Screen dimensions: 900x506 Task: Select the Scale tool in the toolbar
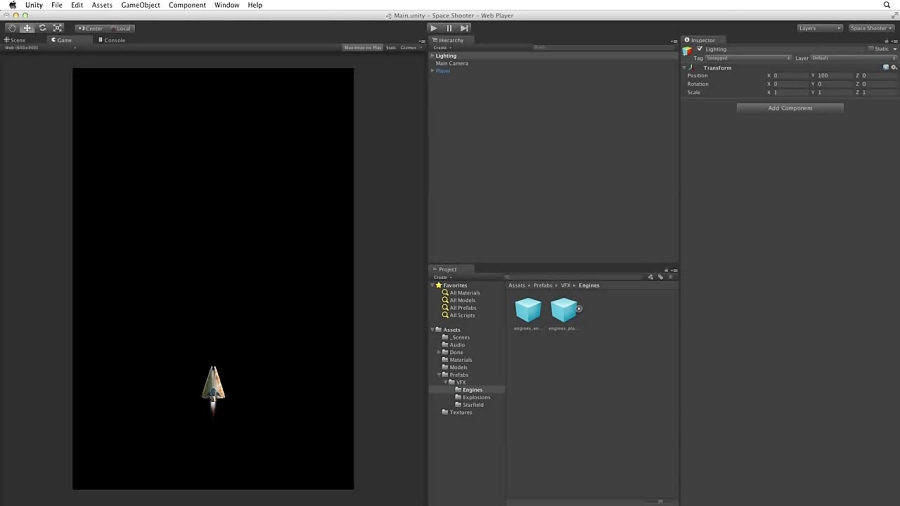(x=57, y=28)
